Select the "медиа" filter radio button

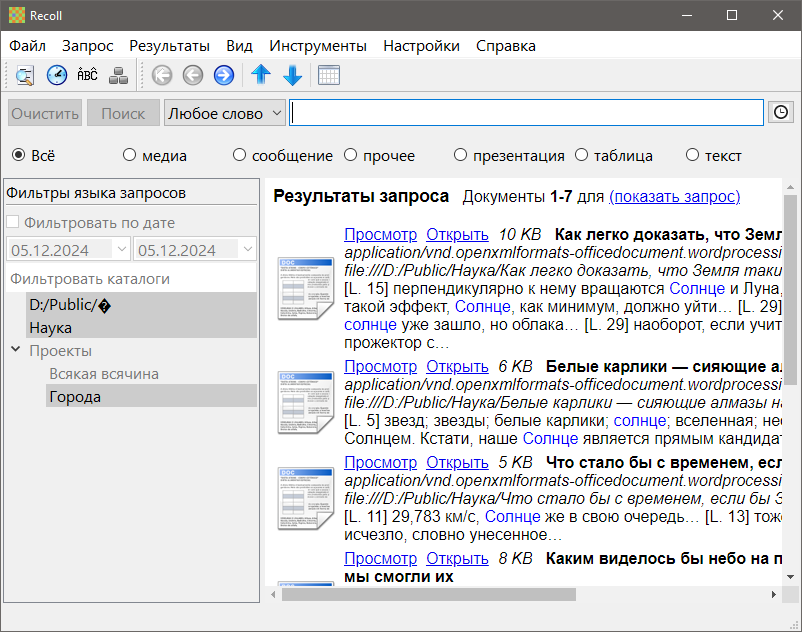point(130,155)
